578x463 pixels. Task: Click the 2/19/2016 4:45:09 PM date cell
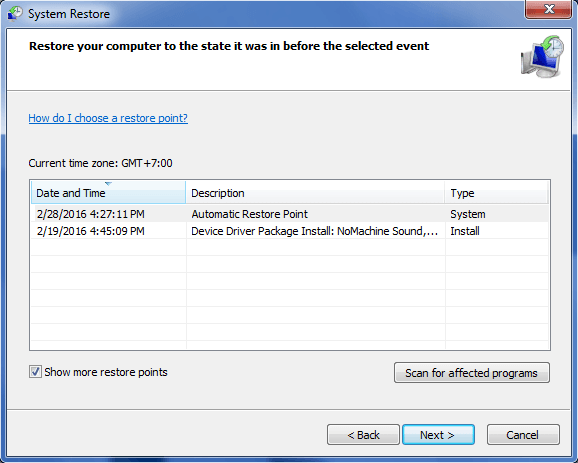click(91, 231)
